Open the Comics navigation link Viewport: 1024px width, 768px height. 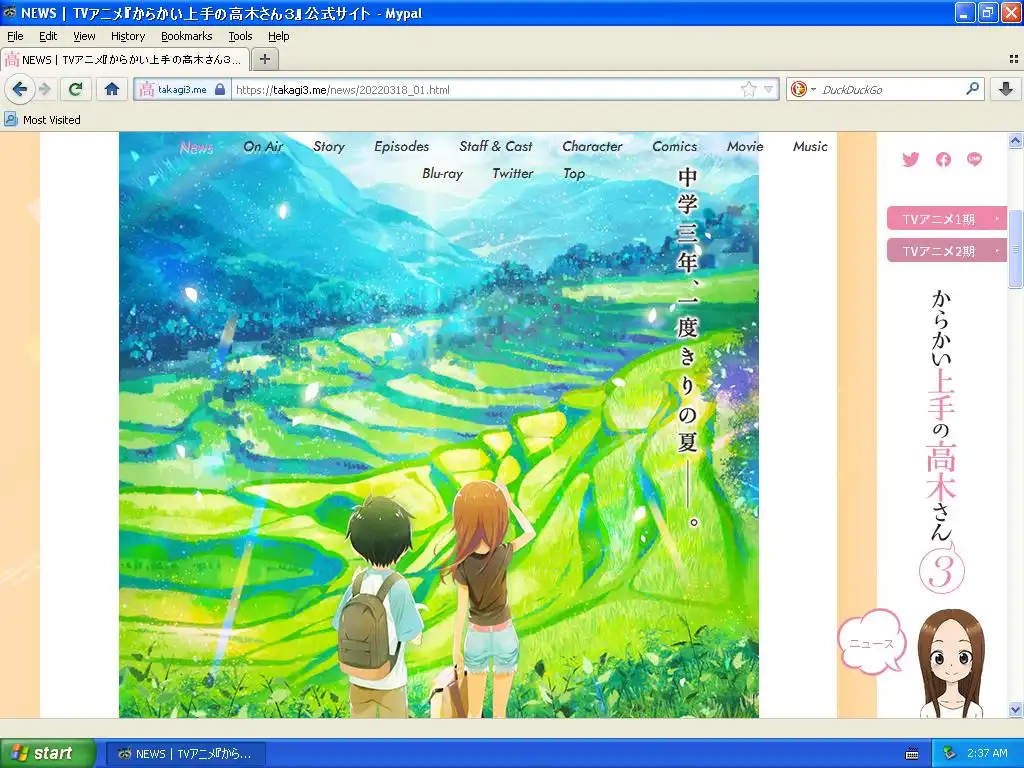pyautogui.click(x=675, y=147)
